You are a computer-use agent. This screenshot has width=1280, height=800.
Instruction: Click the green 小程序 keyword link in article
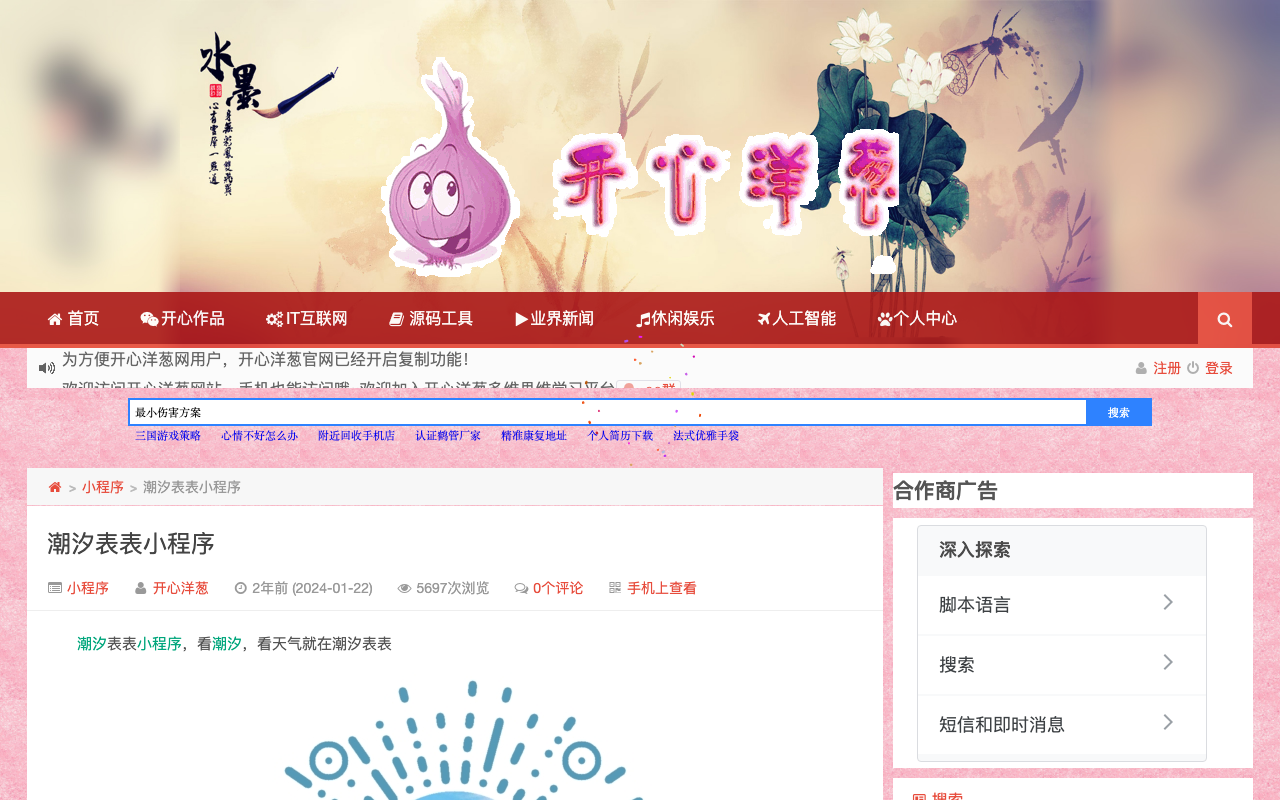[x=159, y=644]
